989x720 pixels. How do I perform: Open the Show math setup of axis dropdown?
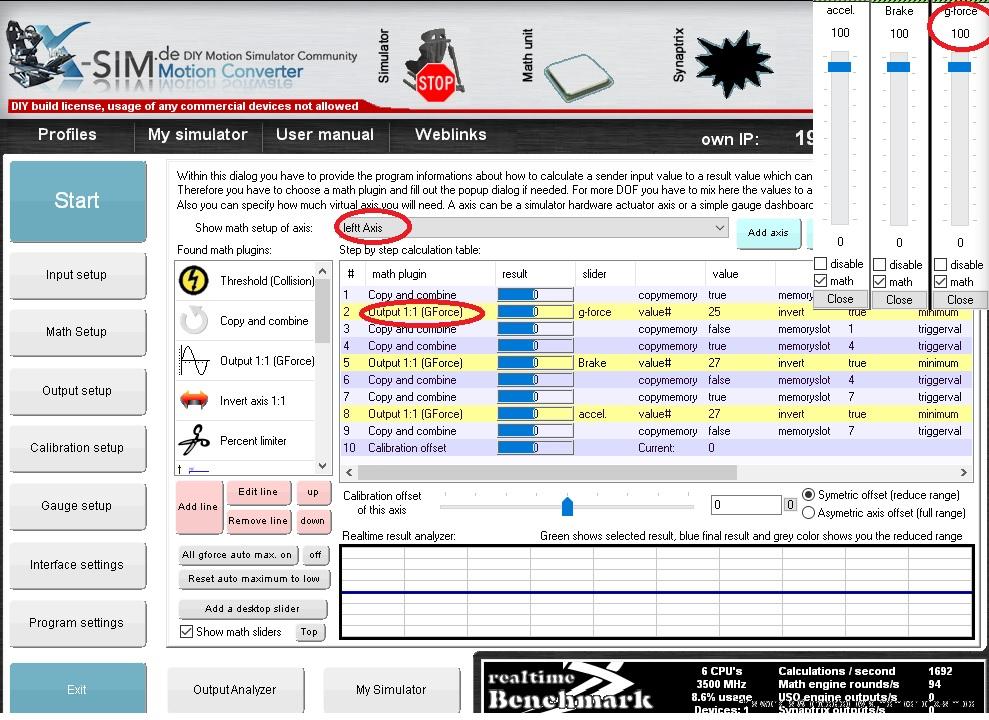tap(718, 228)
